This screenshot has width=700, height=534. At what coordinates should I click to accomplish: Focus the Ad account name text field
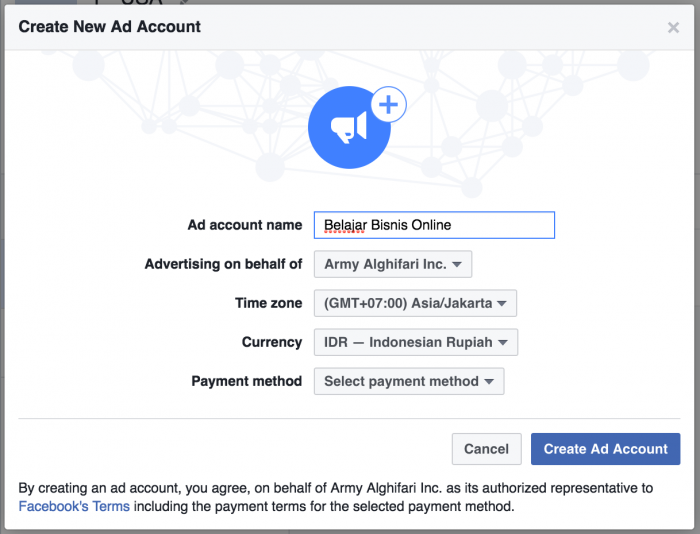[433, 225]
